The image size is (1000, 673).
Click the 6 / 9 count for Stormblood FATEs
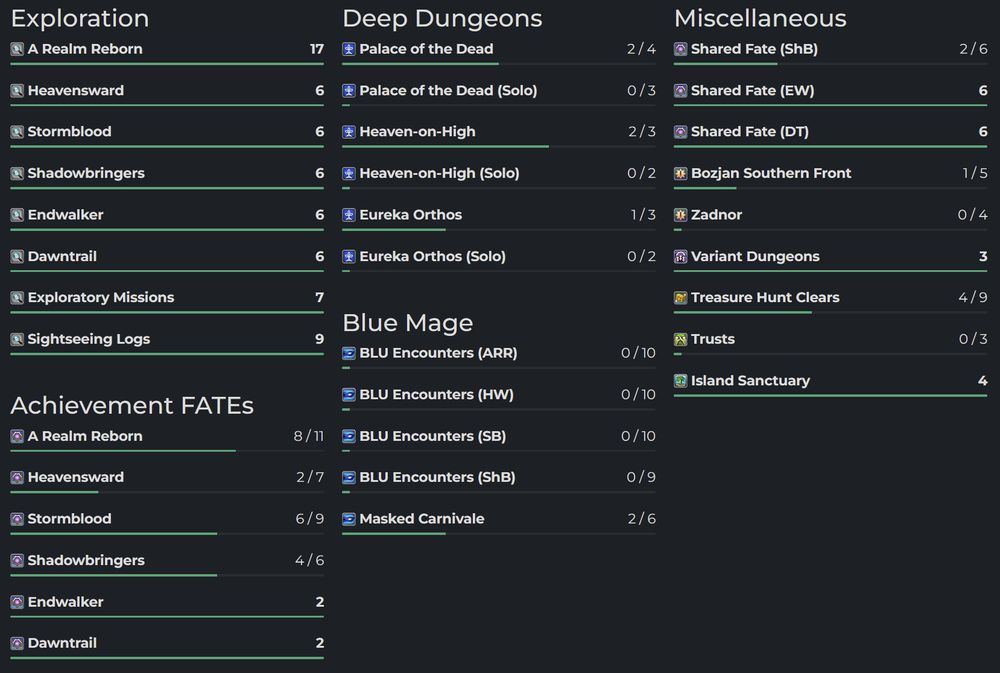(309, 519)
